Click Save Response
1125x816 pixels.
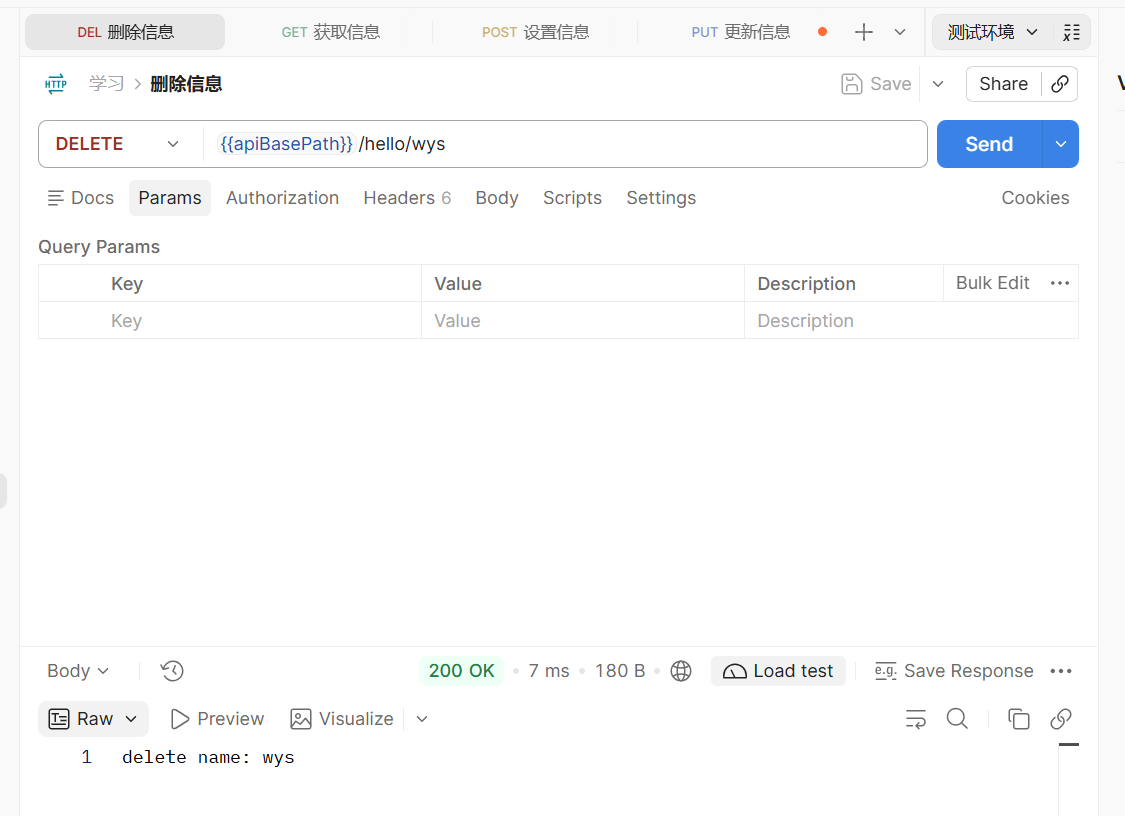click(954, 671)
